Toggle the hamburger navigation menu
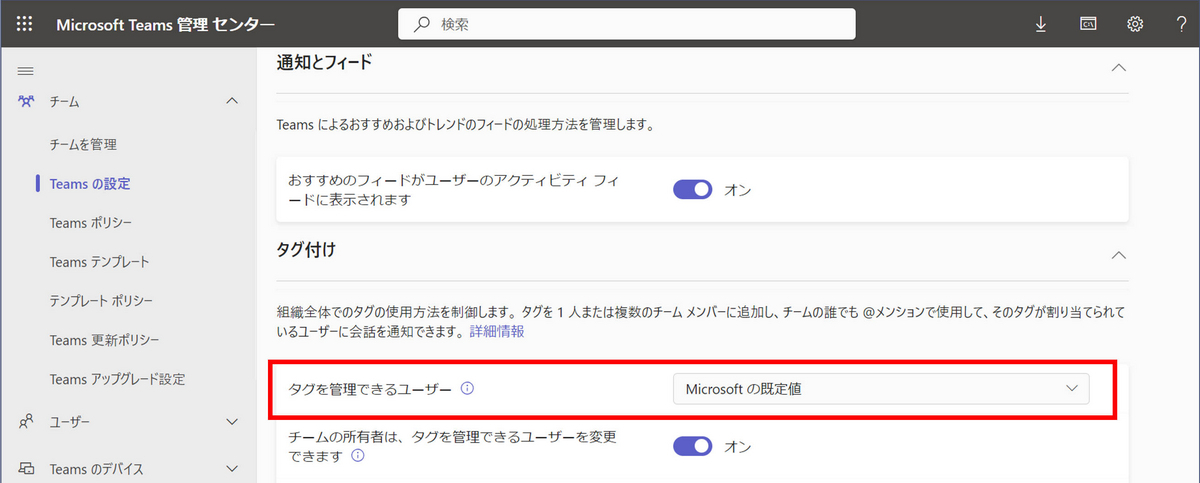 (26, 71)
